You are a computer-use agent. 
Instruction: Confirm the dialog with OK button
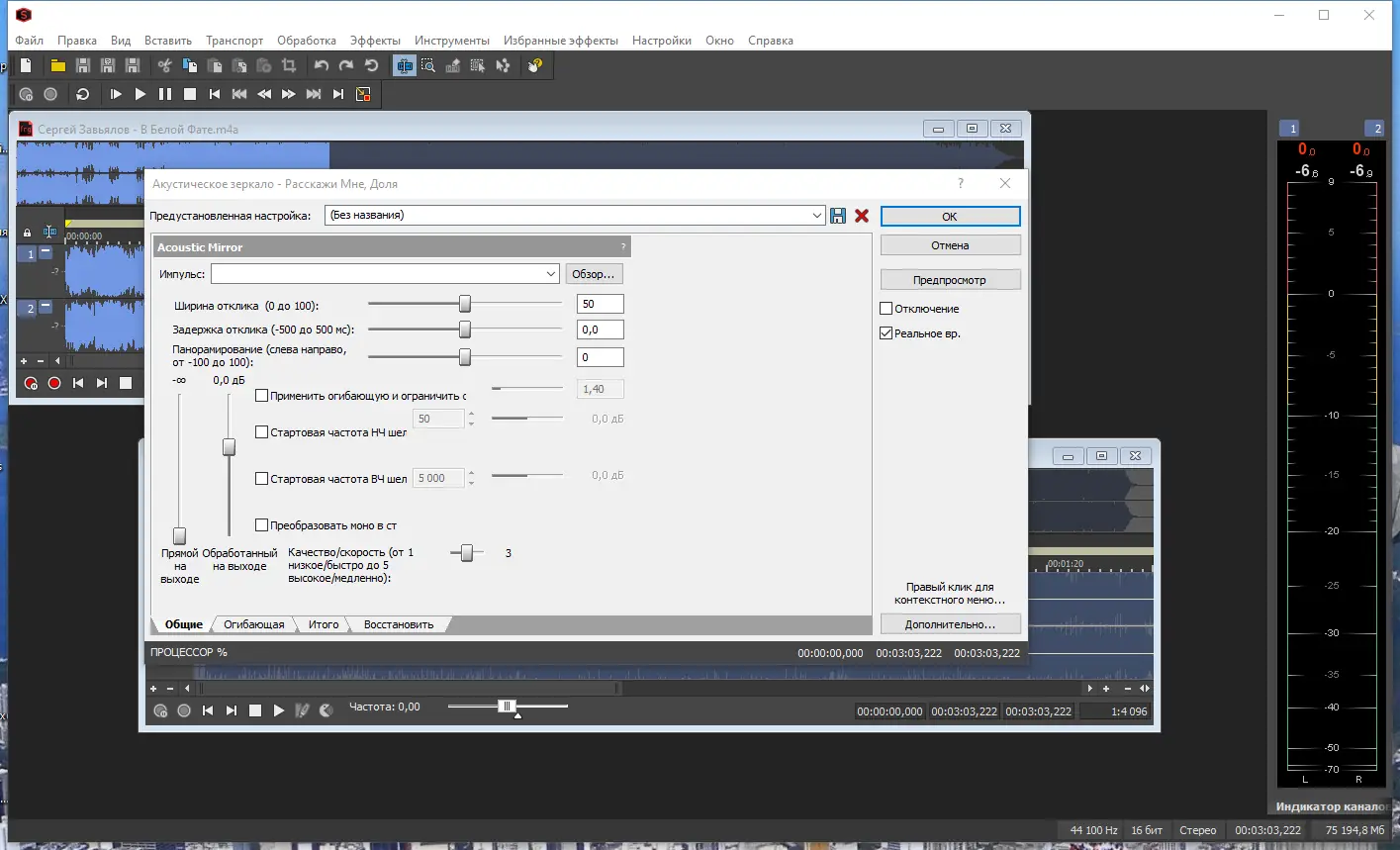point(950,217)
